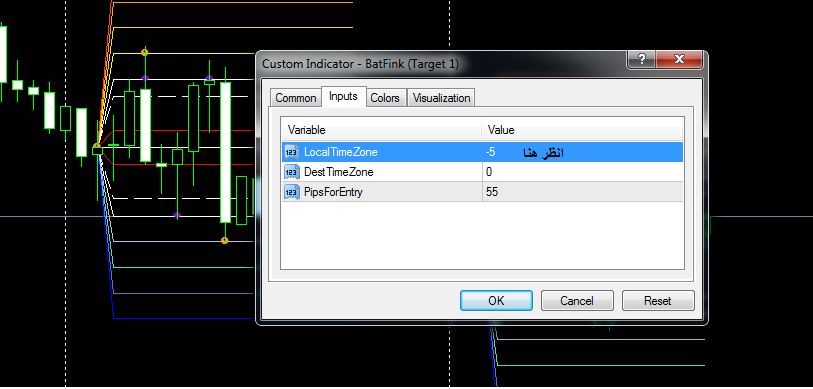Go to the Visualization tab

click(441, 98)
